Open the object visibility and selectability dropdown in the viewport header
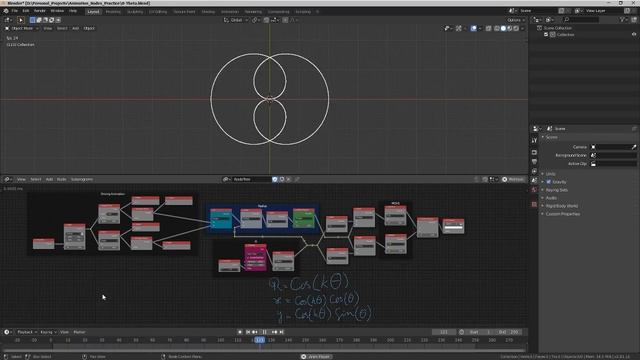 [448, 29]
